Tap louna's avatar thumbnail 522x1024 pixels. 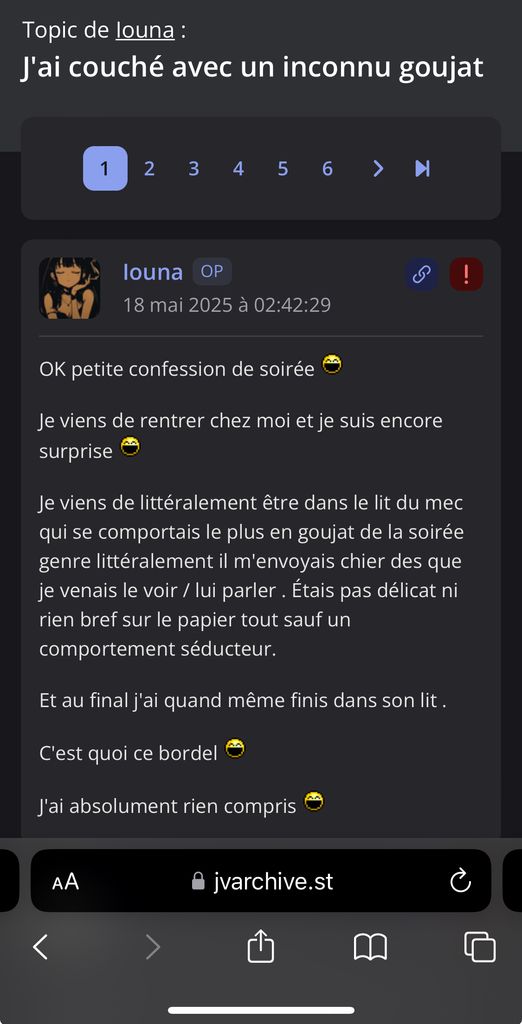[x=70, y=288]
